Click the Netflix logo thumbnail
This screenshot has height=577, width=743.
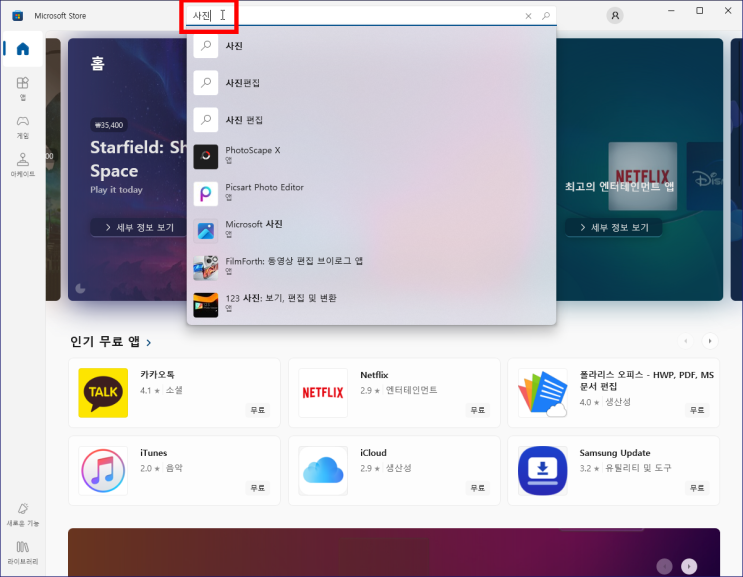click(x=323, y=393)
